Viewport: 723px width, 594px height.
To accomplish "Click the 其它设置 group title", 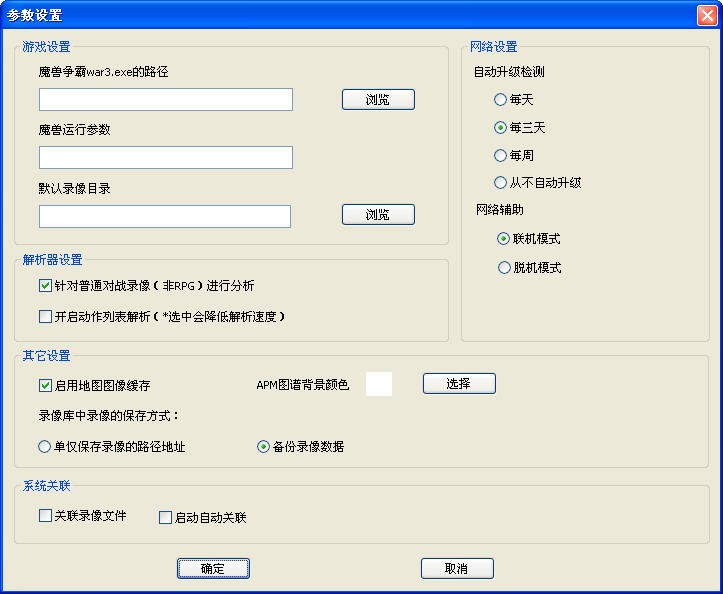I will [x=46, y=356].
